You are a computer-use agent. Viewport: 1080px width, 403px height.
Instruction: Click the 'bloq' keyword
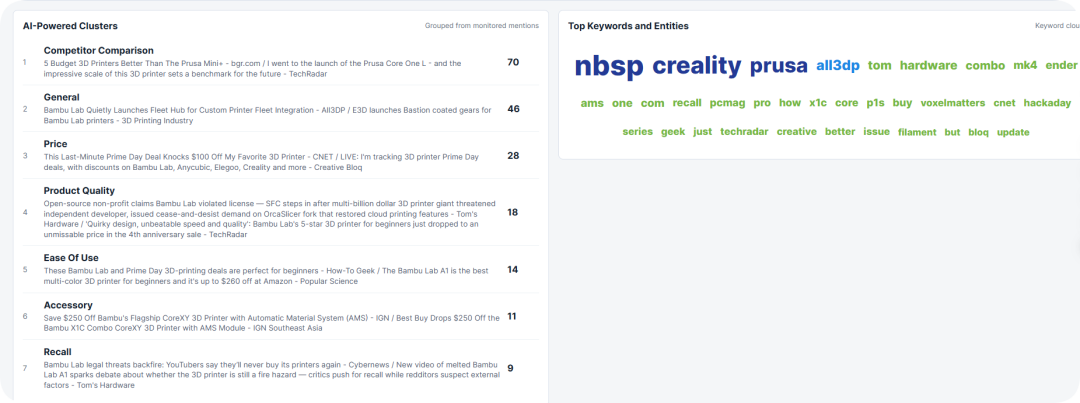point(979,132)
